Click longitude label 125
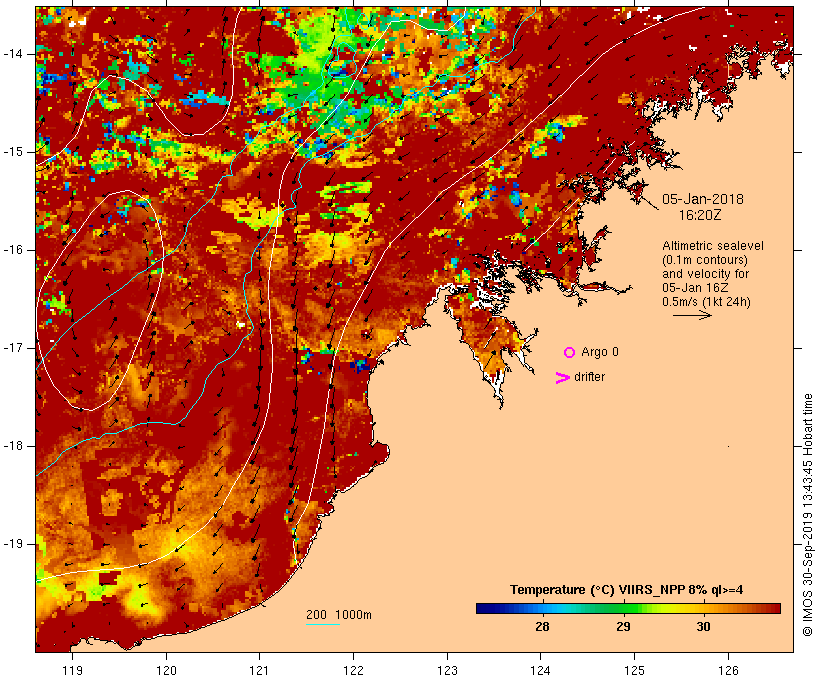820x680 pixels. point(635,671)
